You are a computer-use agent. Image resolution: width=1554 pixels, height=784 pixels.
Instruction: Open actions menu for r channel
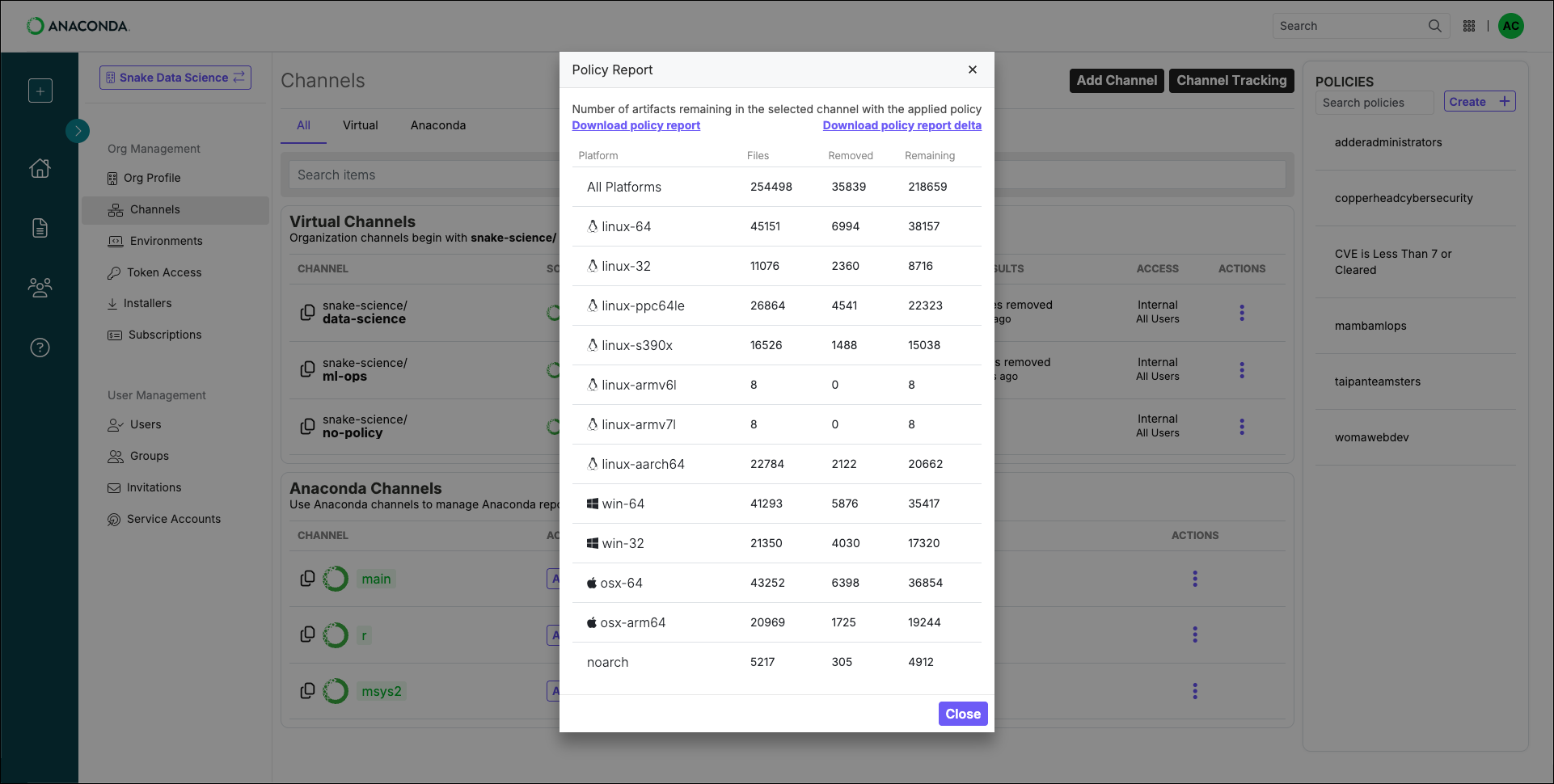point(1195,634)
